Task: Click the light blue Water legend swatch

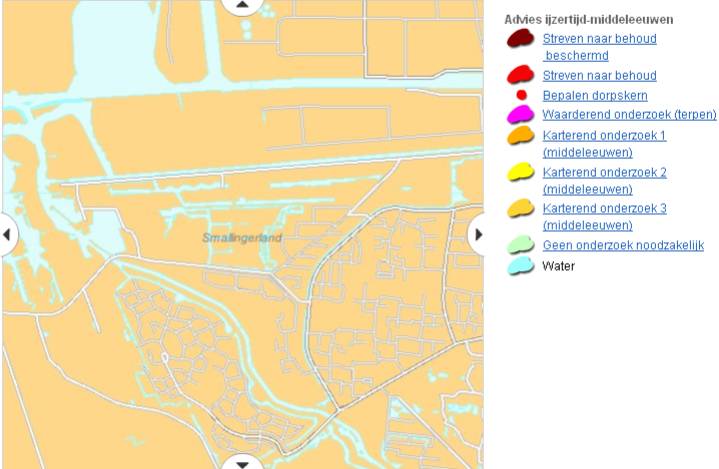Action: (x=520, y=266)
